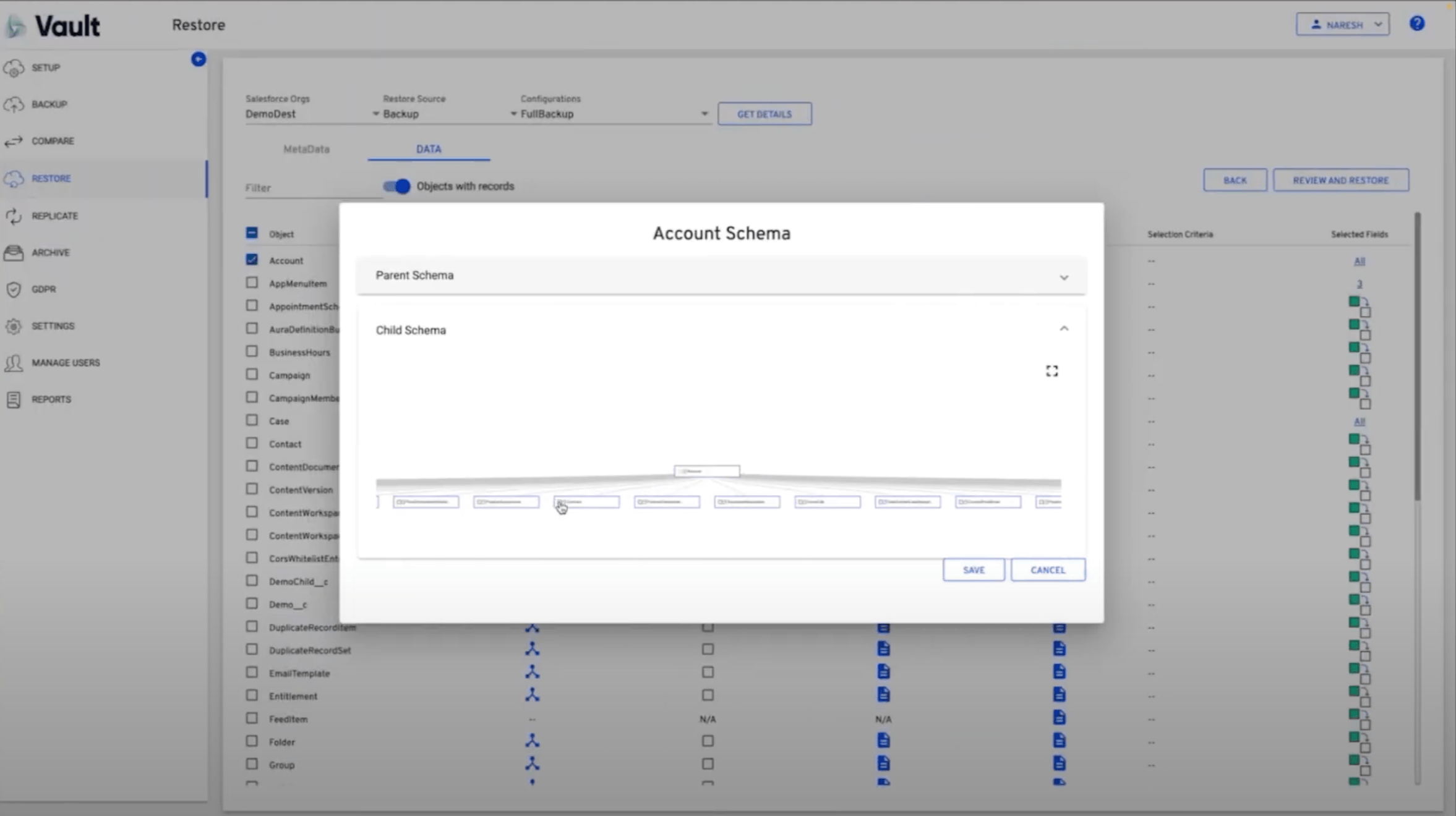The width and height of the screenshot is (1456, 816).
Task: Collapse the Child Schema section
Action: tap(1064, 328)
